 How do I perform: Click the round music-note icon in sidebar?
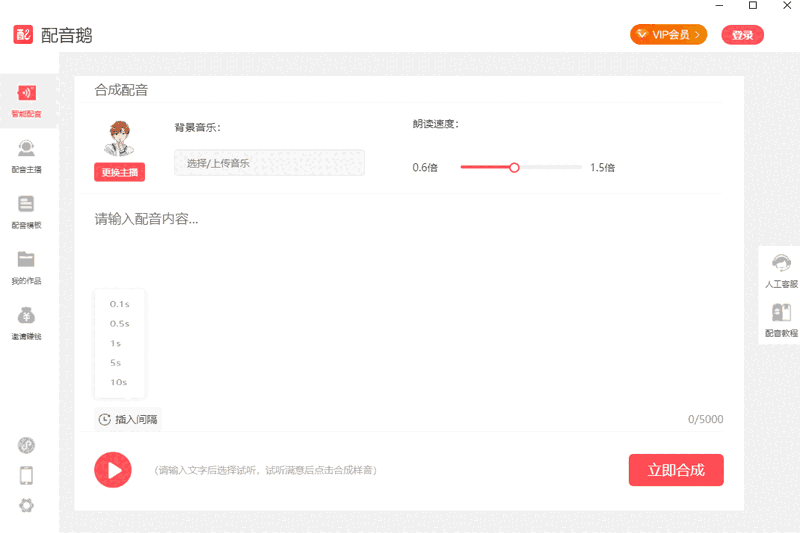point(27,445)
